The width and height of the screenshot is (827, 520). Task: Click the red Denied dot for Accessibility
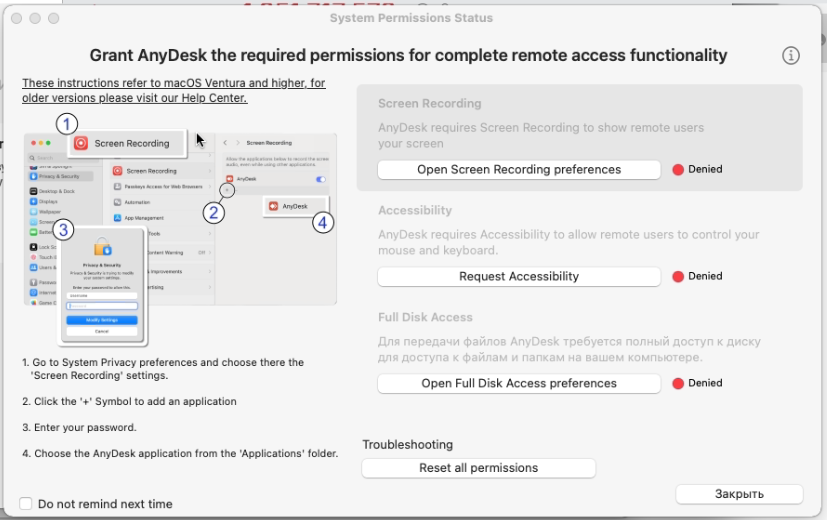(x=677, y=277)
